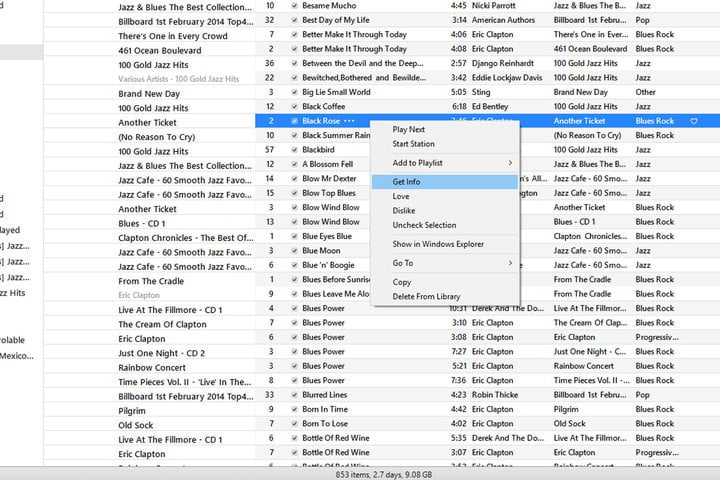Select the Pilgrim album entry
The height and width of the screenshot is (480, 720).
pyautogui.click(x=132, y=411)
